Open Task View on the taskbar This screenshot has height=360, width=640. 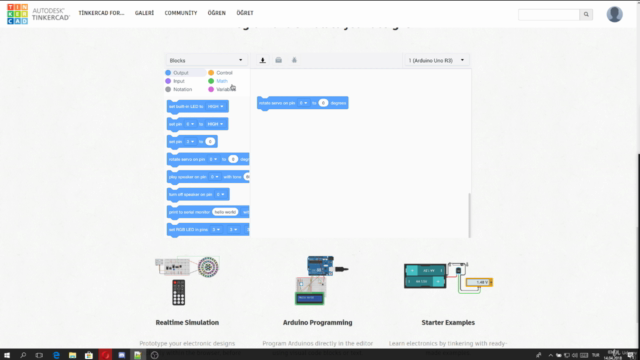point(39,355)
